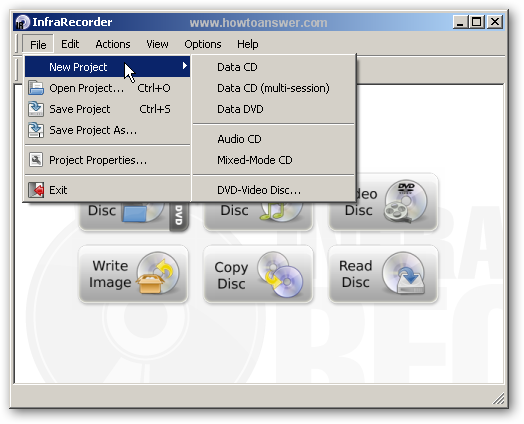524x424 pixels.
Task: Select Data CD in submenu
Action: coord(273,67)
